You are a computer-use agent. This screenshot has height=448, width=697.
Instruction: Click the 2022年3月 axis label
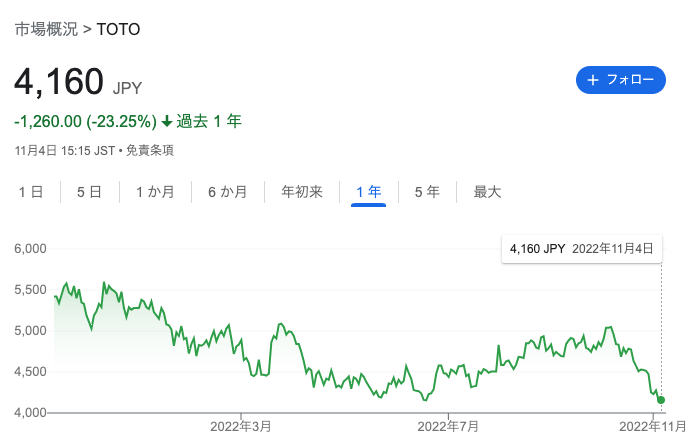(x=240, y=427)
